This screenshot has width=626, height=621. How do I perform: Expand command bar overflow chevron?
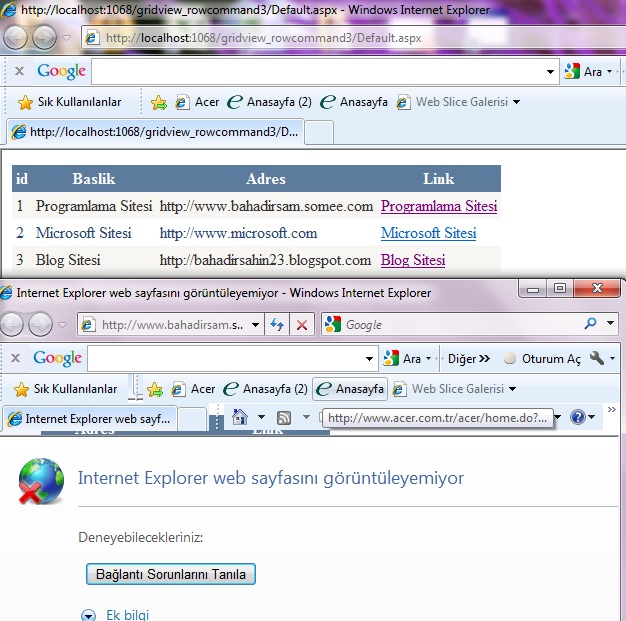click(x=611, y=409)
